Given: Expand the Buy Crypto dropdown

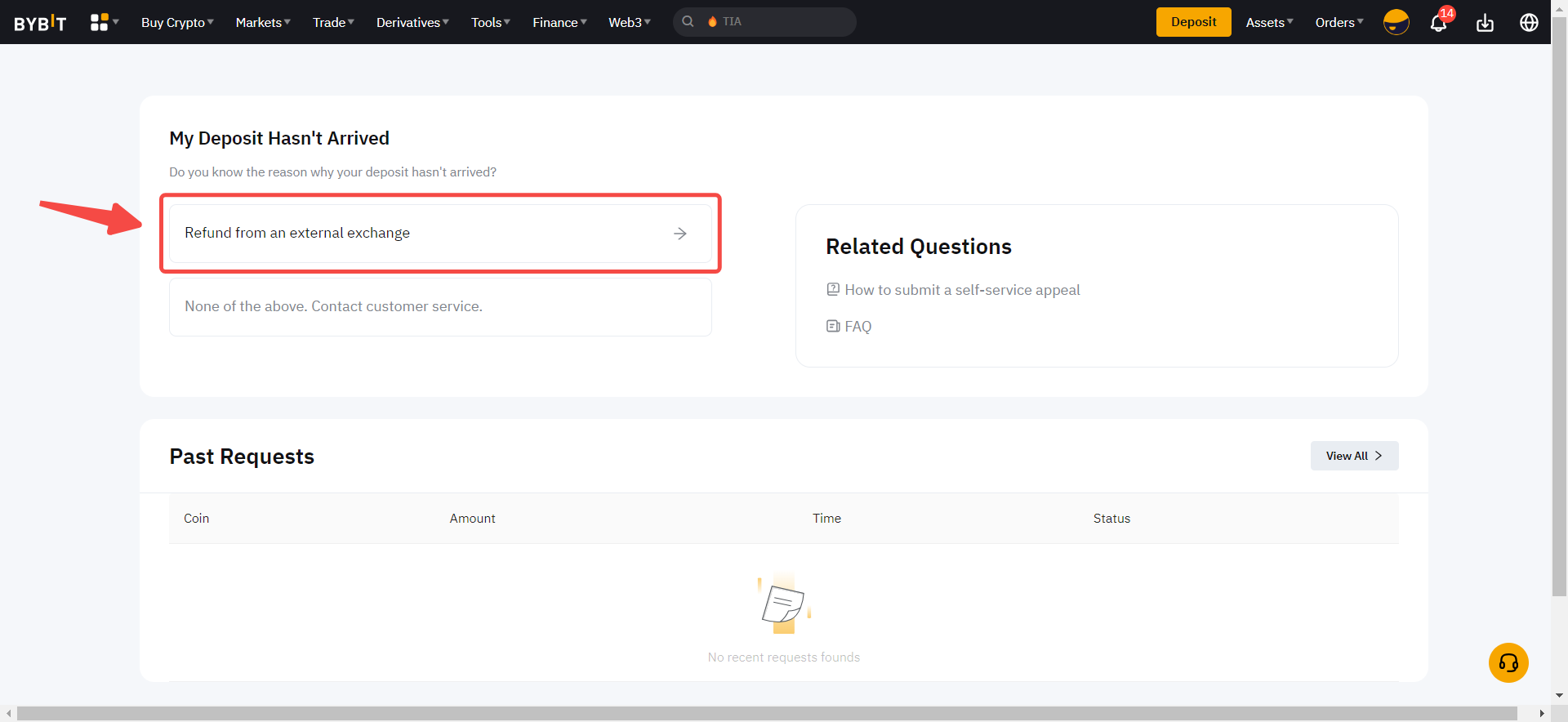Looking at the screenshot, I should (176, 23).
